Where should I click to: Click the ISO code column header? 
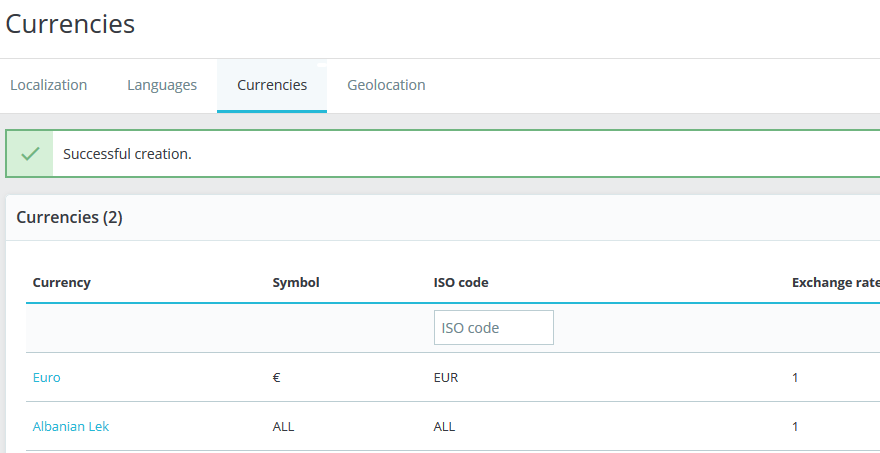coord(461,282)
